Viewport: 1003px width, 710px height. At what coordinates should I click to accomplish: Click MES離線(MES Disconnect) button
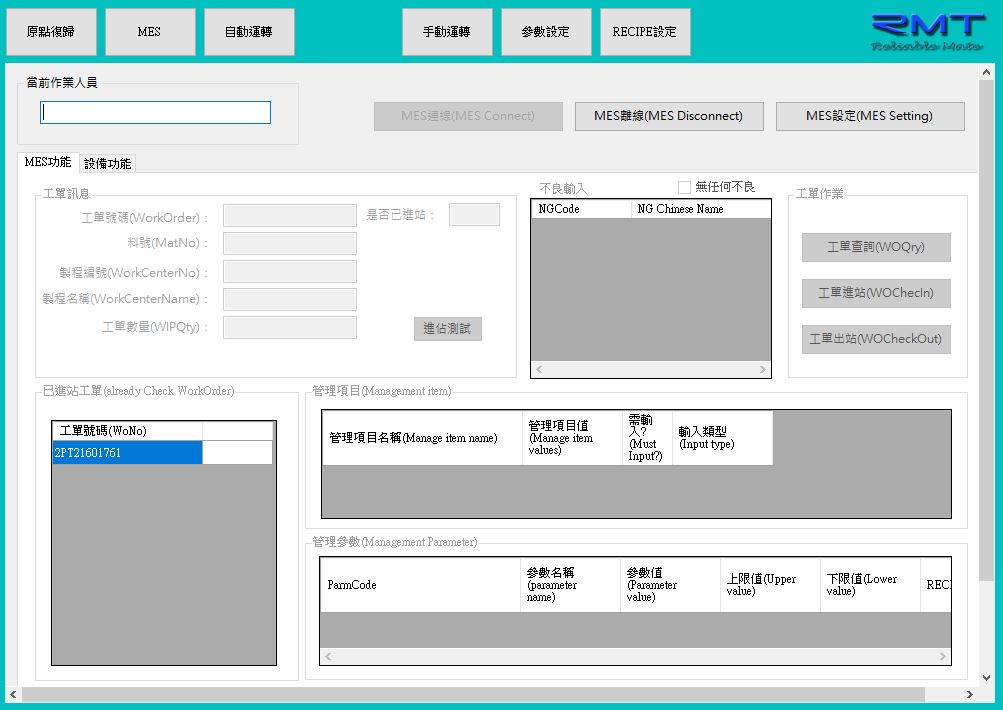[x=669, y=116]
